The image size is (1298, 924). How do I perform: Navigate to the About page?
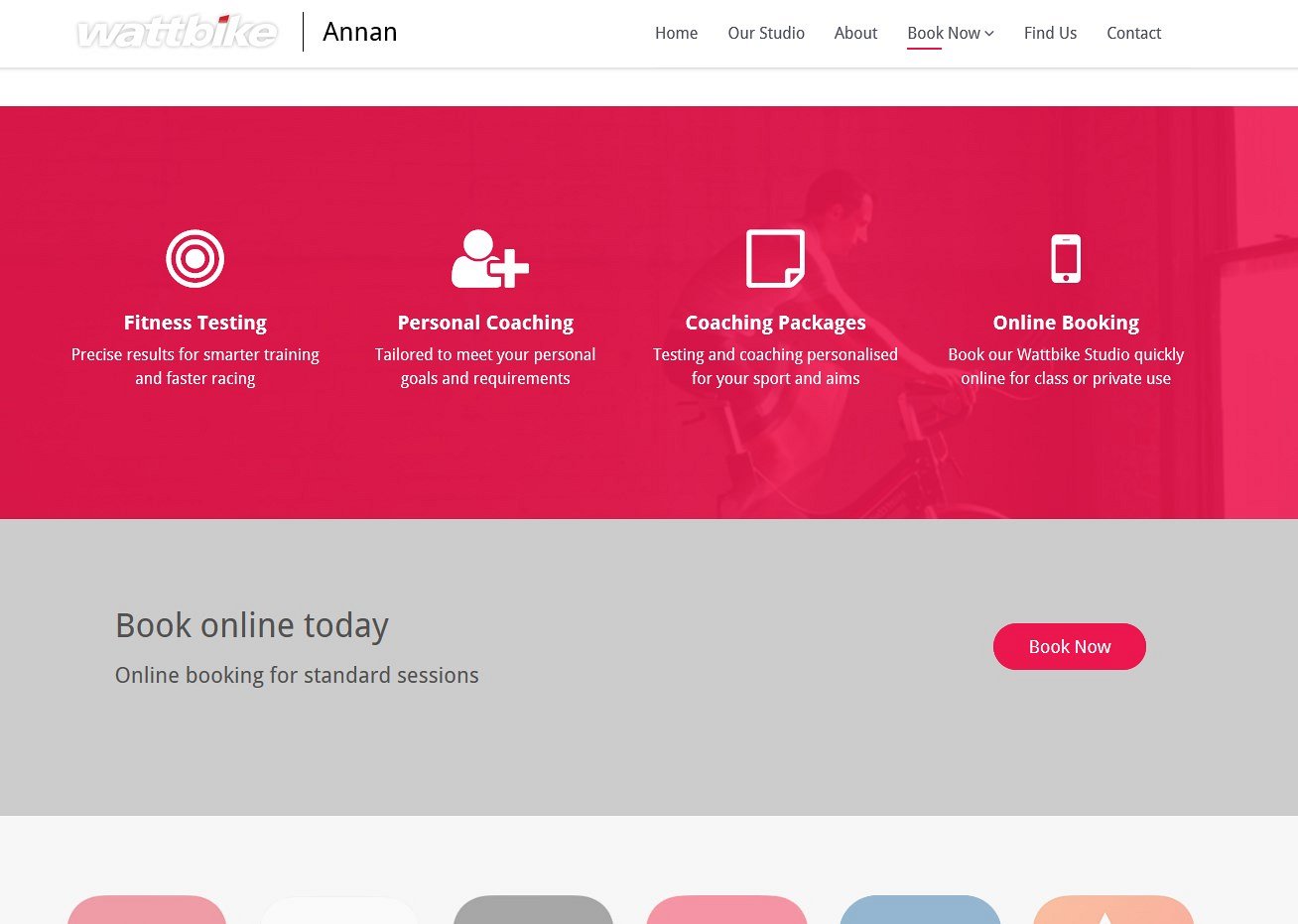[855, 33]
